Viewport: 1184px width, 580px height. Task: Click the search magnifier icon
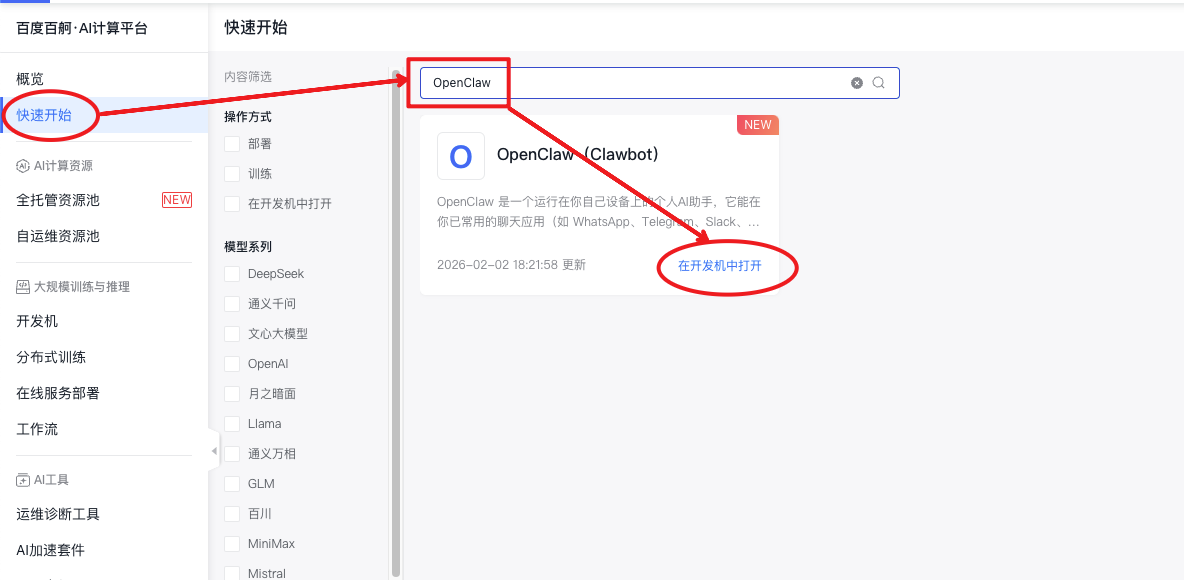[x=878, y=83]
